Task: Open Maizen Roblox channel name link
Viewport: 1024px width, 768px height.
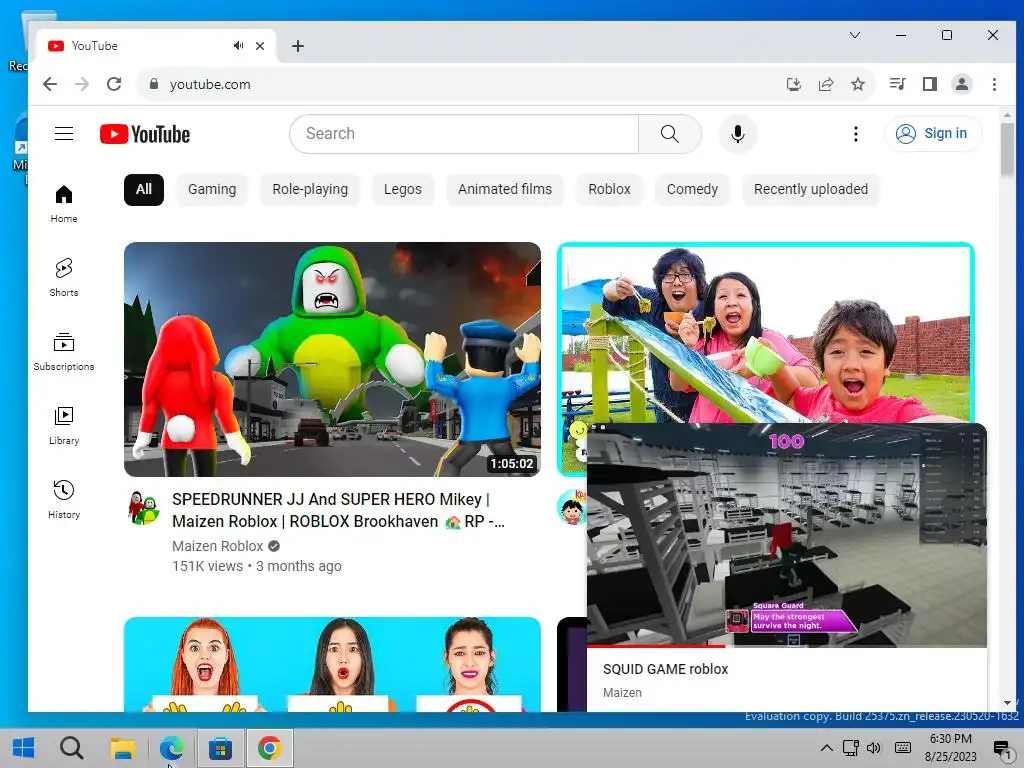Action: click(x=217, y=546)
